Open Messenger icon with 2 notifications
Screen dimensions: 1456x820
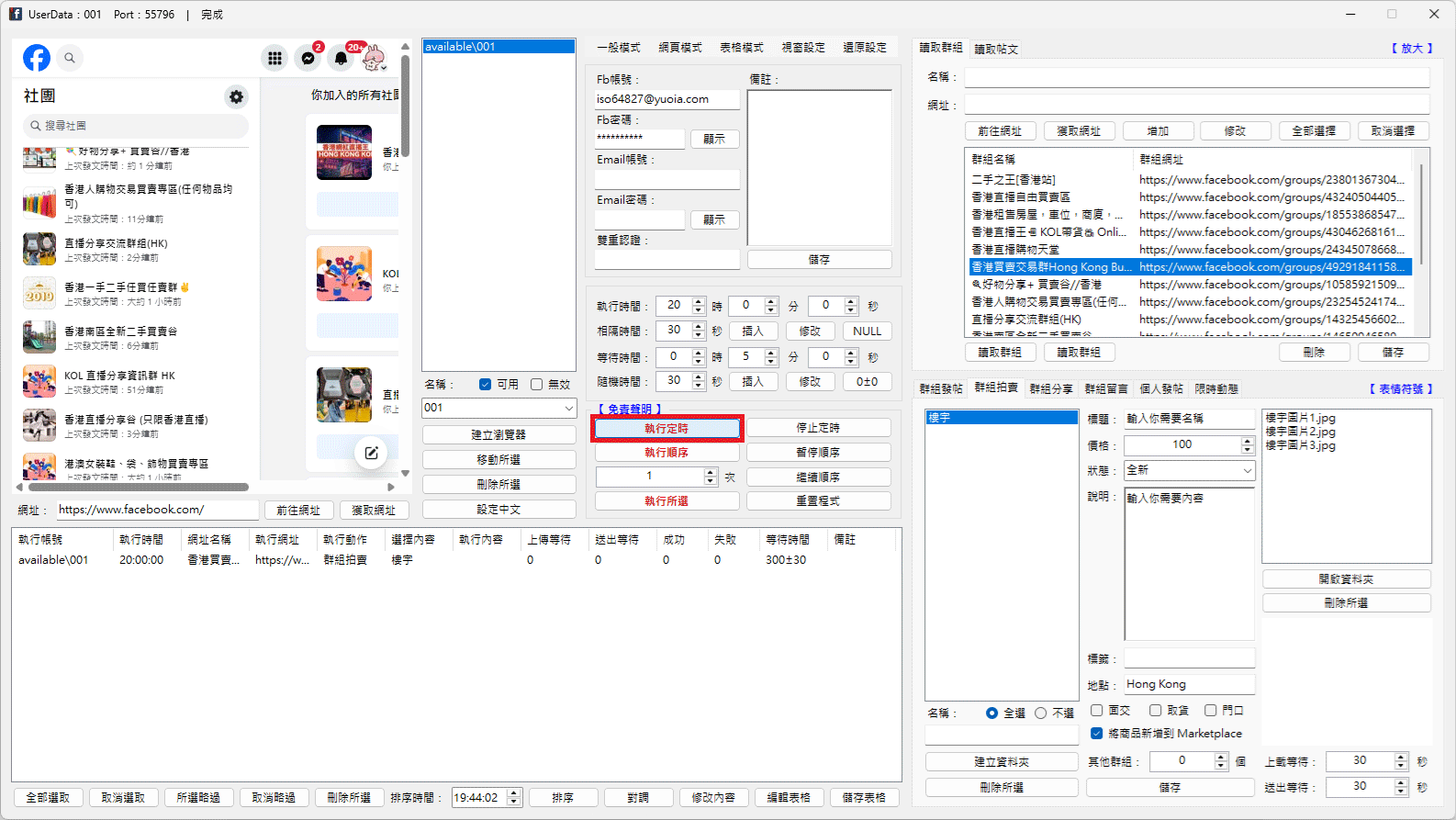[x=308, y=58]
